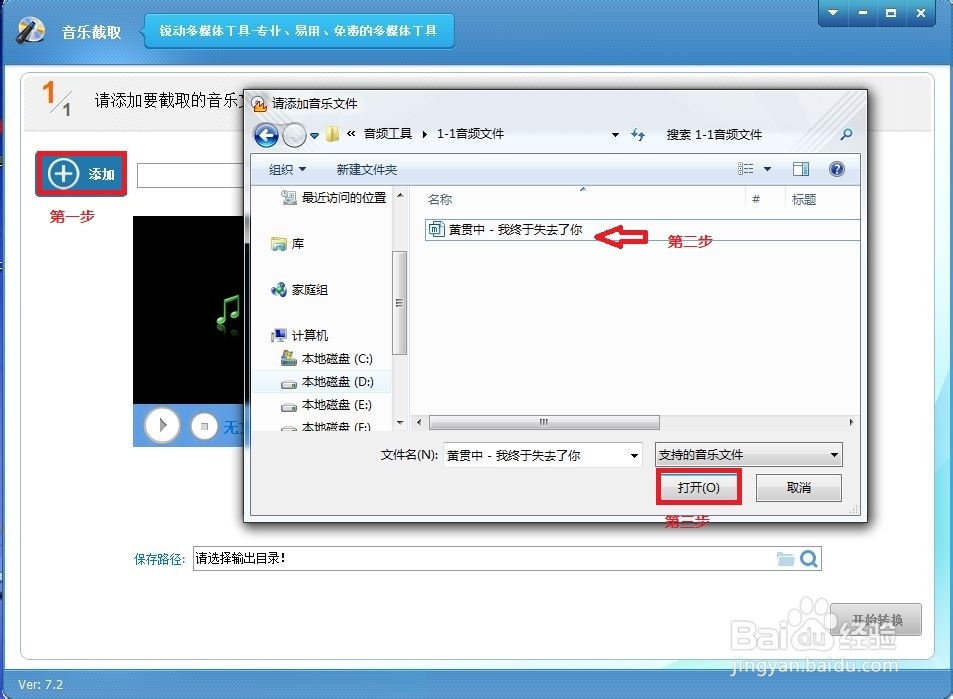This screenshot has width=953, height=699.
Task: Open help with the question mark icon
Action: tap(837, 169)
